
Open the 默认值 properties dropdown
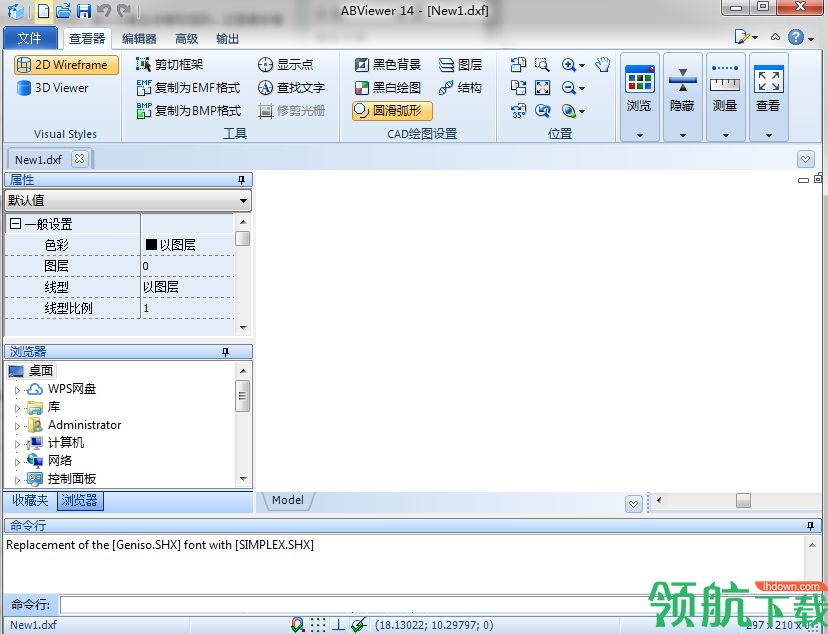pos(243,201)
